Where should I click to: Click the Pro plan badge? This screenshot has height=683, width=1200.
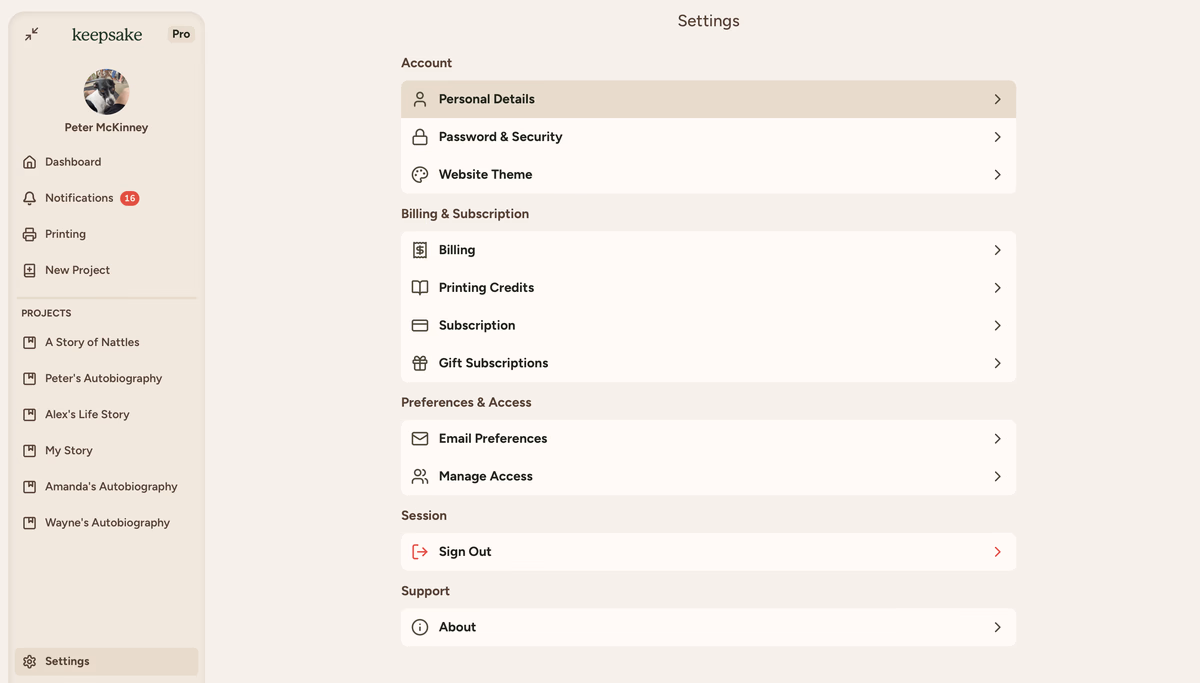click(181, 34)
